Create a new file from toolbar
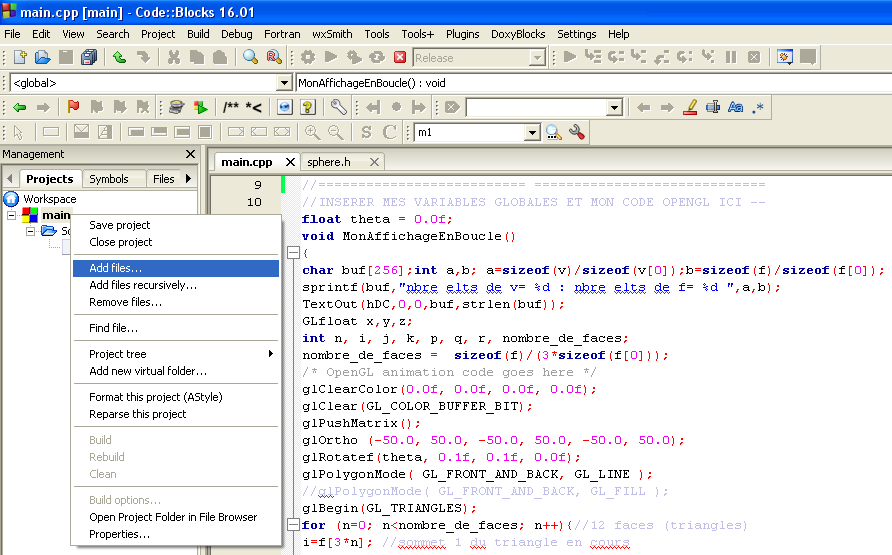The height and width of the screenshot is (555, 892). click(x=20, y=57)
